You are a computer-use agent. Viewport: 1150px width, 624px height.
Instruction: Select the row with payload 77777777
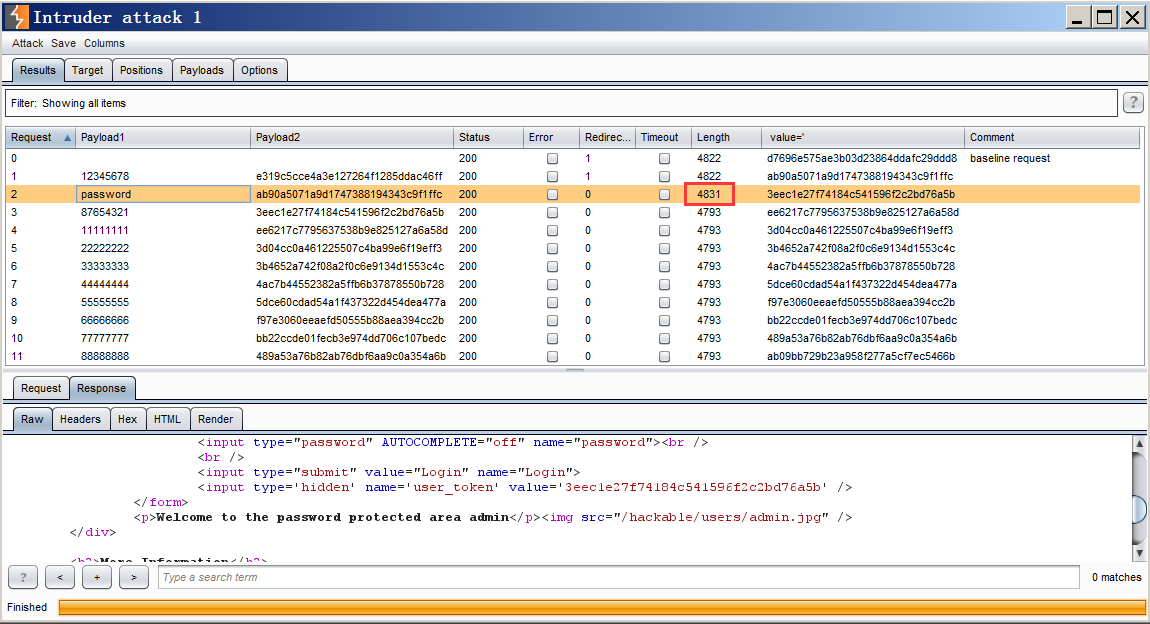pyautogui.click(x=574, y=338)
